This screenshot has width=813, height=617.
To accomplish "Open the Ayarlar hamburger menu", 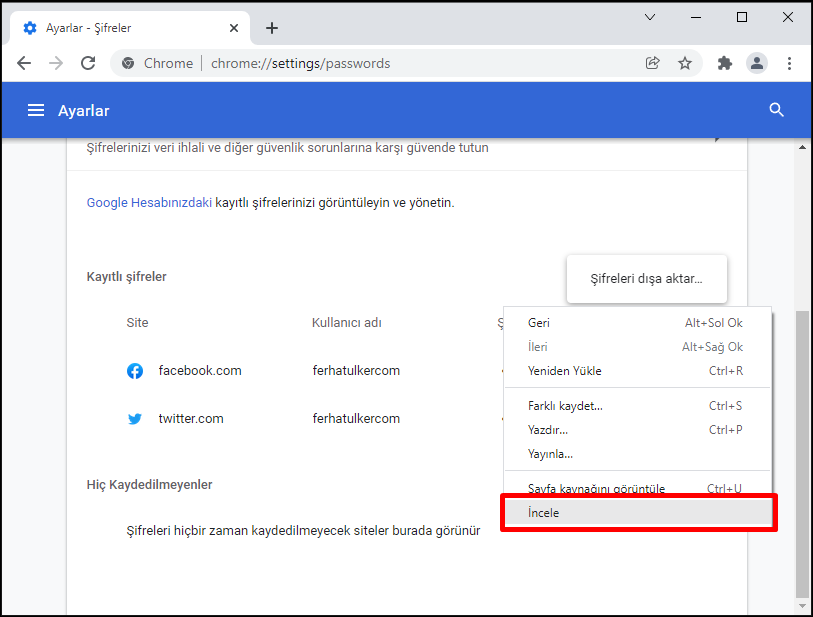I will tap(35, 110).
